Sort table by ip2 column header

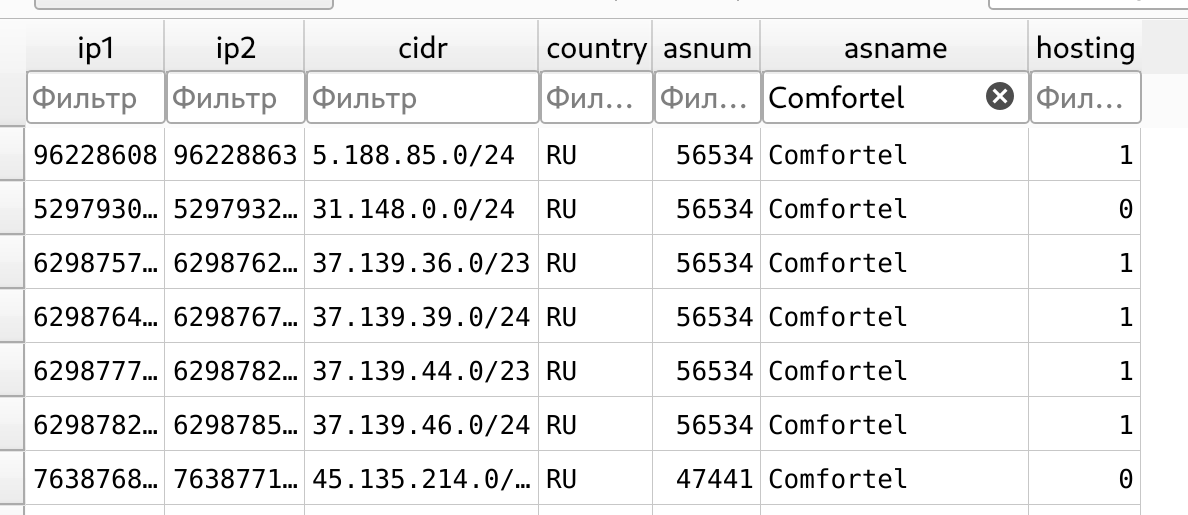coord(234,48)
